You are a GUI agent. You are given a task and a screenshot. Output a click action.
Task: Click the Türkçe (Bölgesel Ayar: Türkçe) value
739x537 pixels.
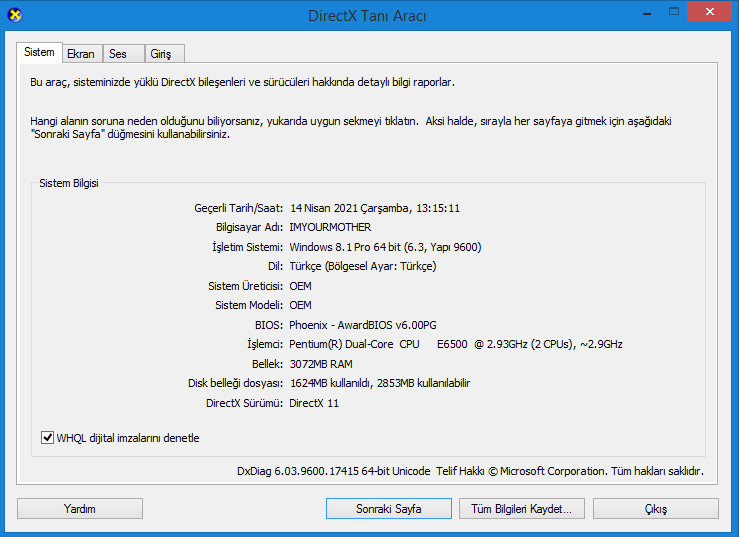pos(363,266)
